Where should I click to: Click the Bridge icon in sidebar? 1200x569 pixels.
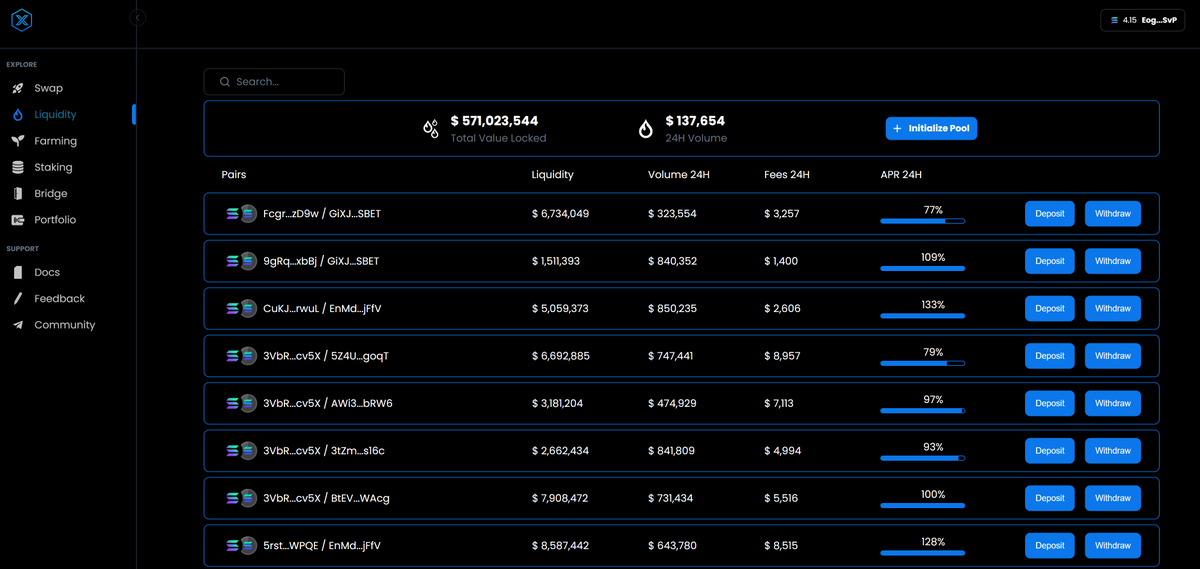(18, 193)
